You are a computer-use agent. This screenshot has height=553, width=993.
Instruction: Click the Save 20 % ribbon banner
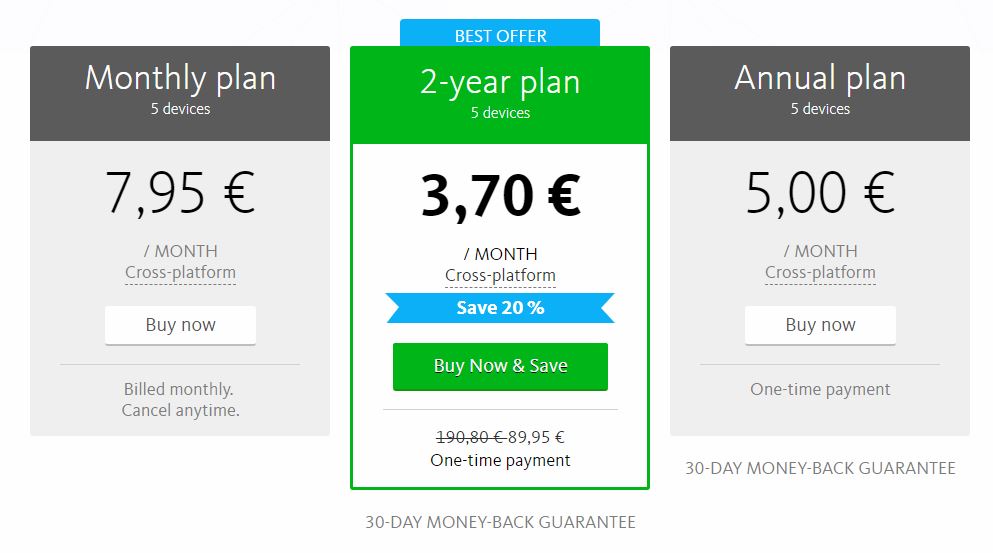pyautogui.click(x=500, y=308)
